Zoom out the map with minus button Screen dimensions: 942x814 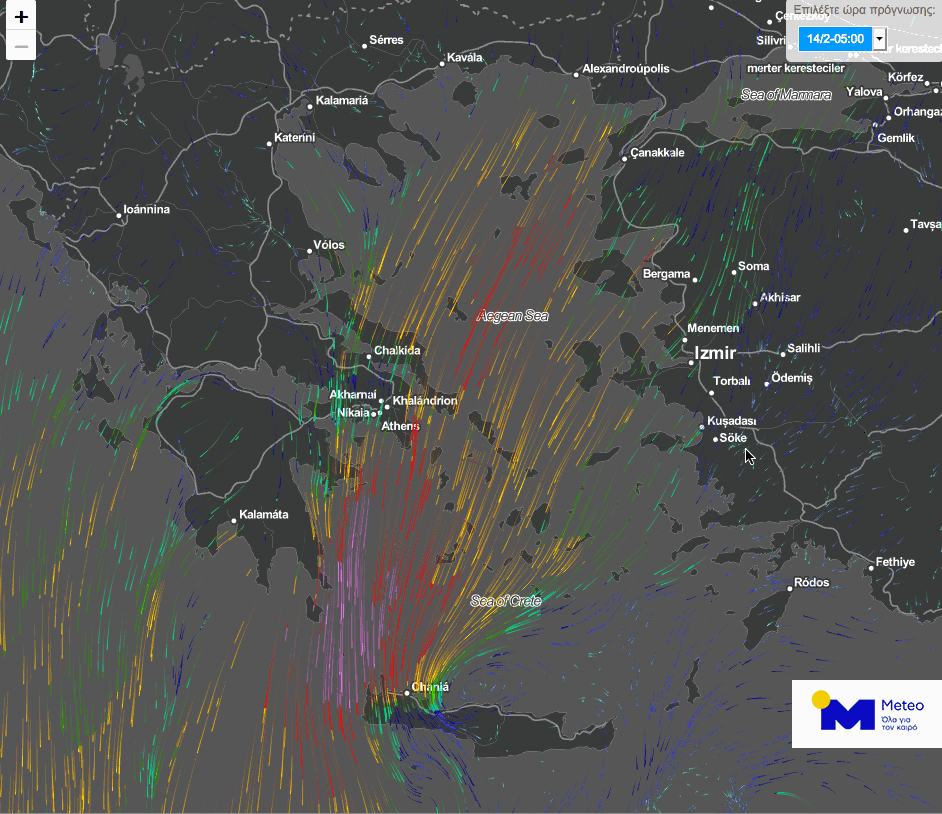(21, 46)
